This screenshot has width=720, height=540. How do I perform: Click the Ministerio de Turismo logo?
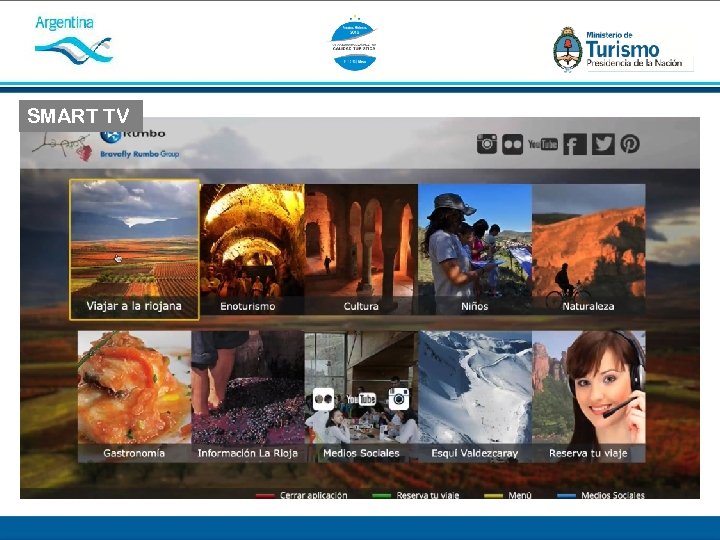pyautogui.click(x=623, y=49)
